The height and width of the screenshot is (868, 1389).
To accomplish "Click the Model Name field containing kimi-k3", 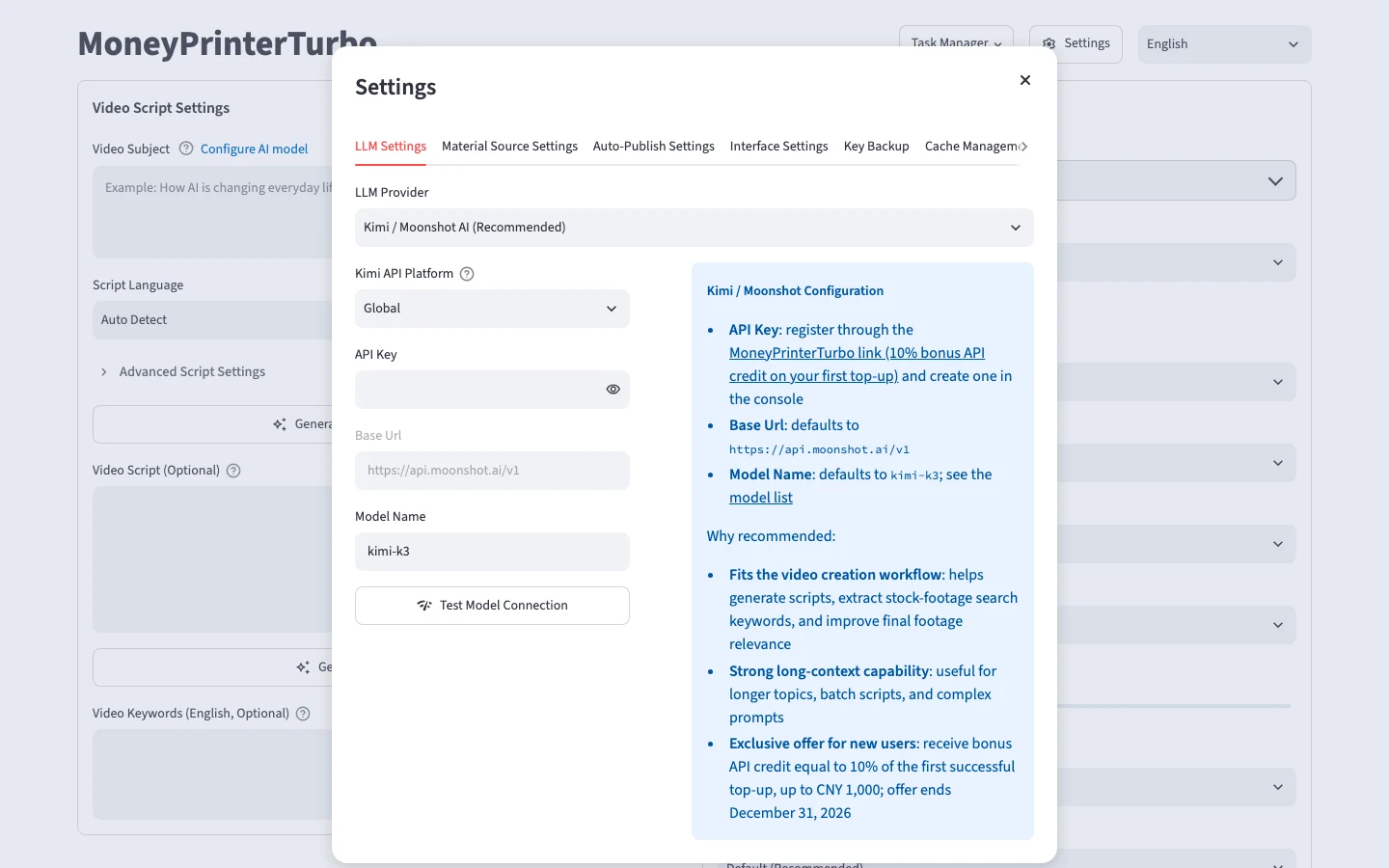I will point(492,552).
